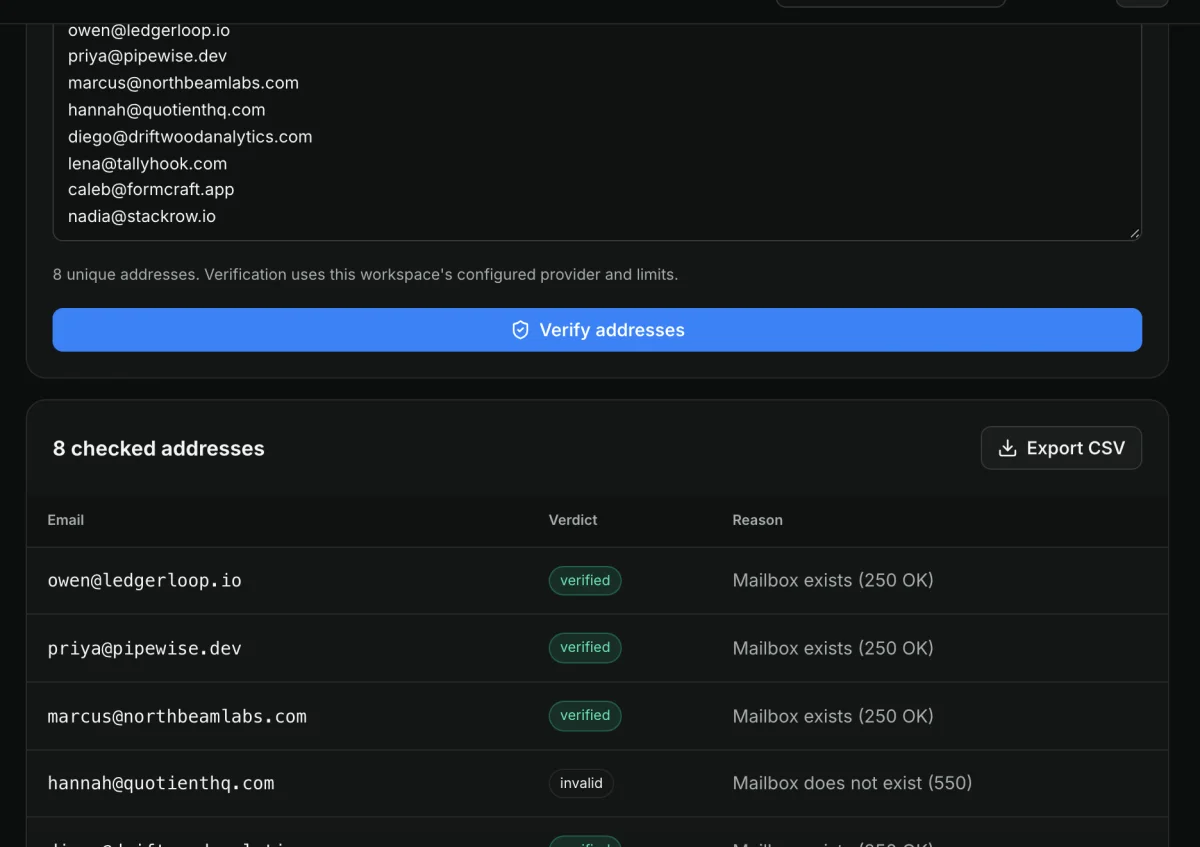Click the shield icon in Verify addresses
Image resolution: width=1200 pixels, height=847 pixels.
tap(520, 330)
